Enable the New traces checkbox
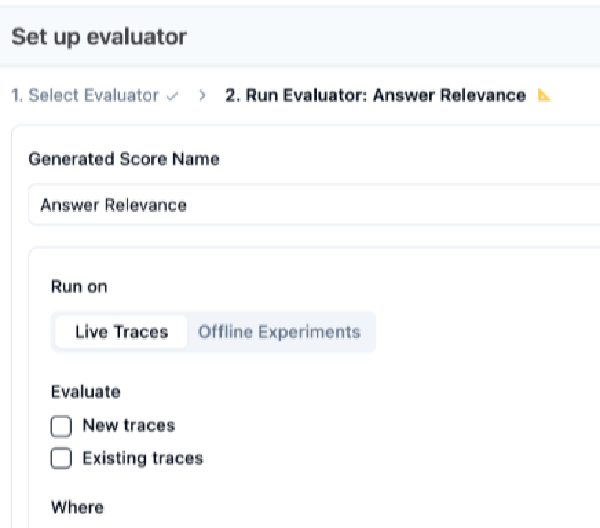 pos(62,427)
